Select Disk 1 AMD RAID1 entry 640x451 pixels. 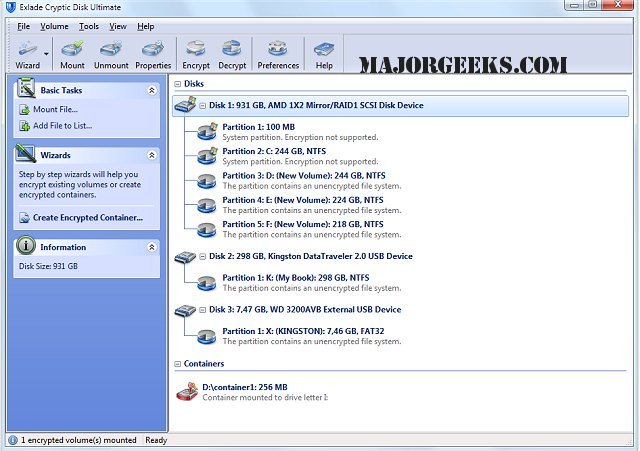(400, 106)
